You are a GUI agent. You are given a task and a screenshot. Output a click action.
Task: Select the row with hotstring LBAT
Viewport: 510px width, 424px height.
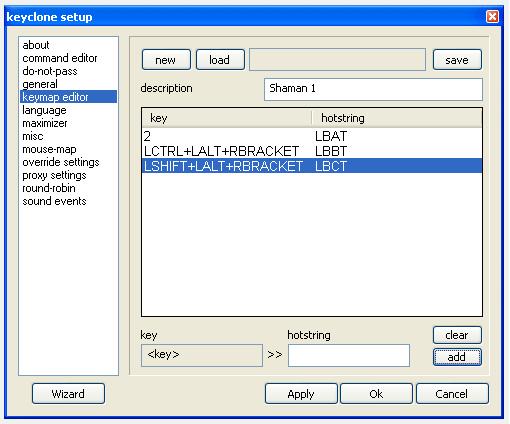312,136
